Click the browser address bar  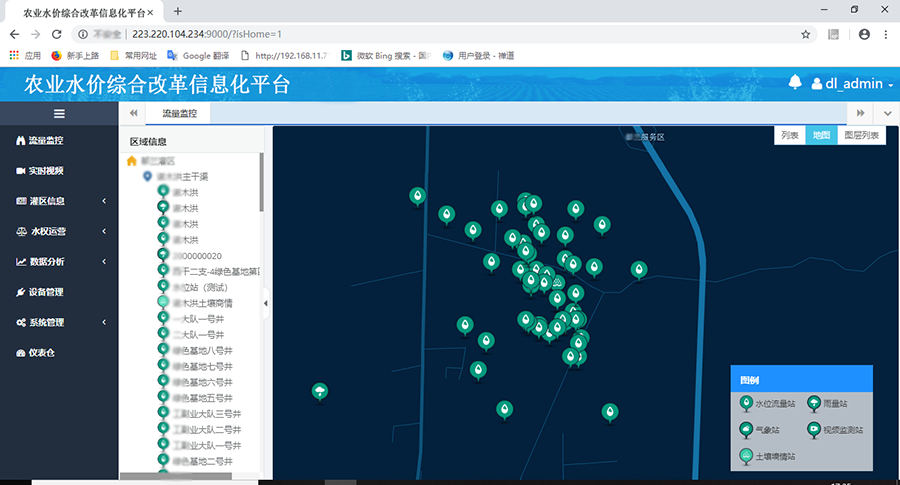tap(450, 33)
